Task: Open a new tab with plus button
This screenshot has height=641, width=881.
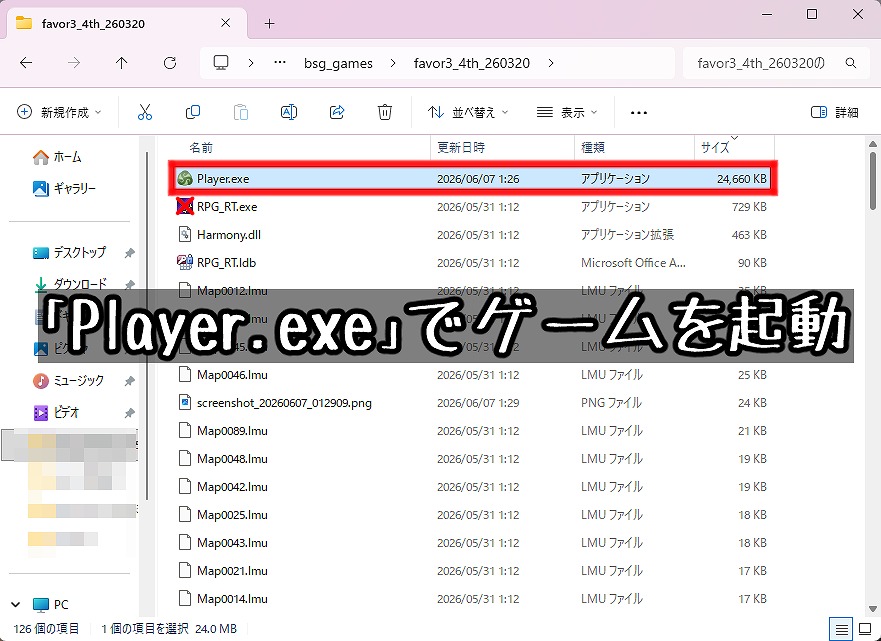Action: [269, 24]
